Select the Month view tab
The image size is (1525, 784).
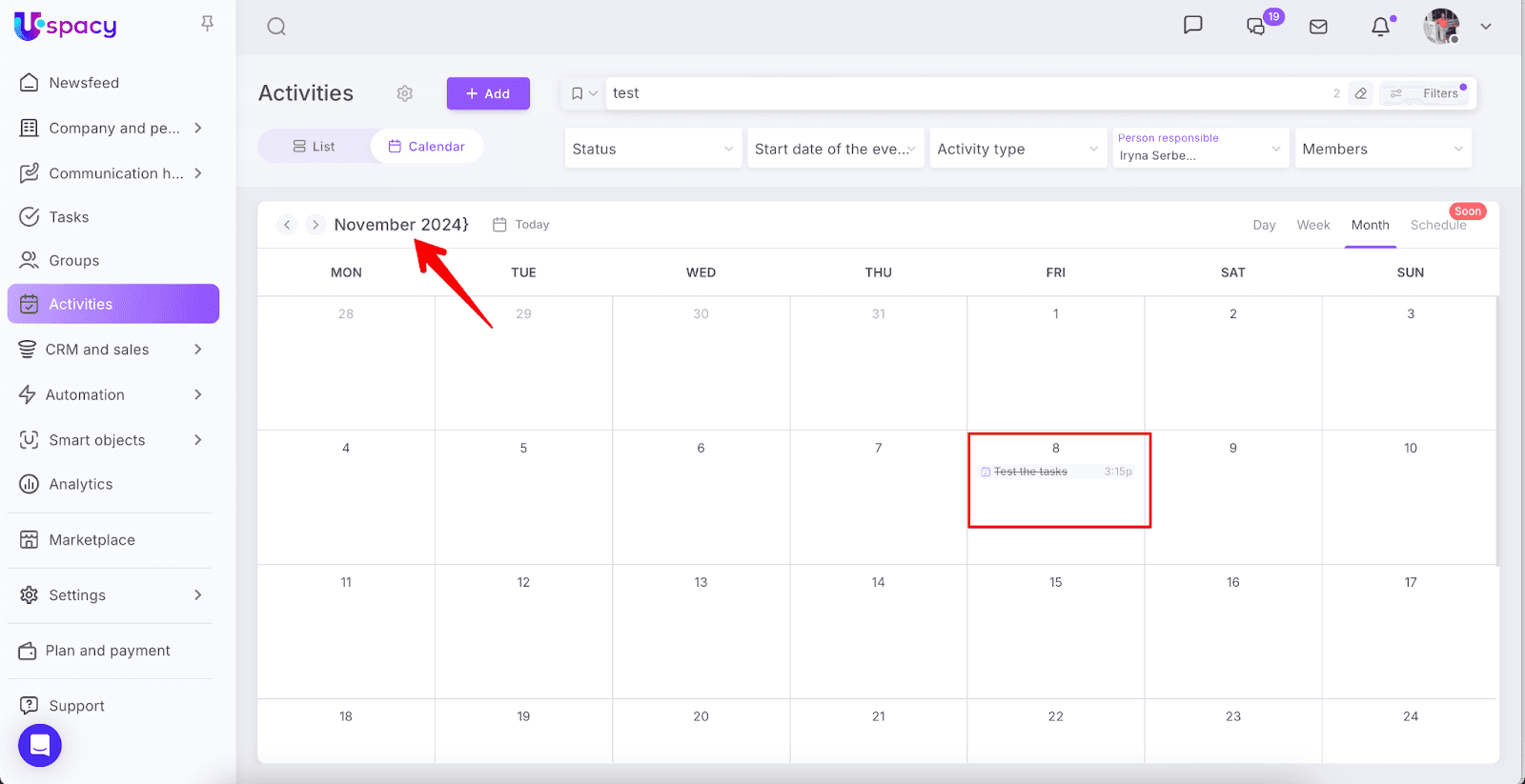pos(1371,225)
